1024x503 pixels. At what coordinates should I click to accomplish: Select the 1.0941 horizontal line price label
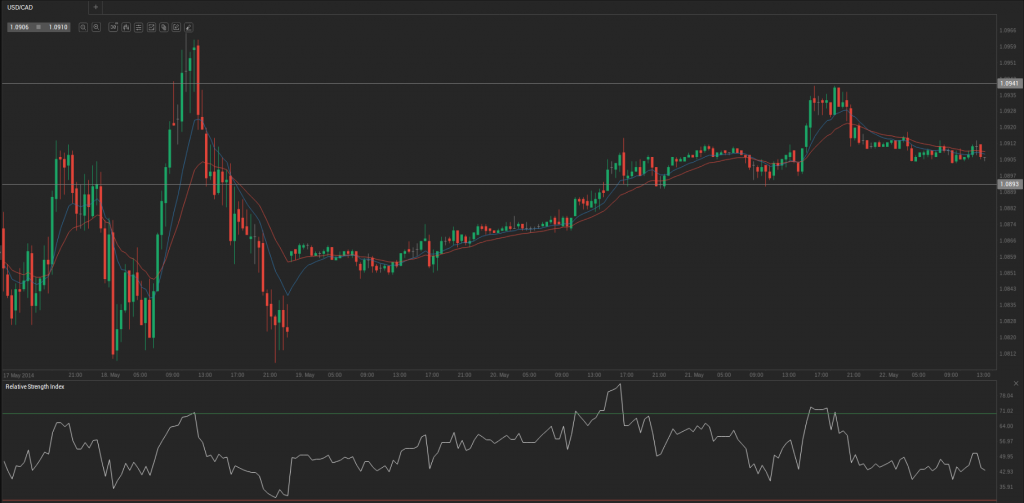point(1010,84)
